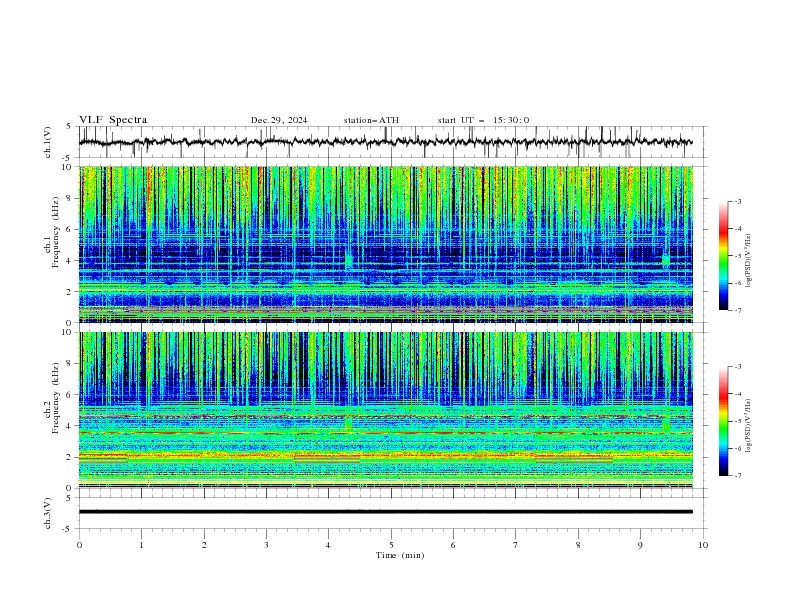Click the 'start UT = 15:30:0' text
792x612 pixels.
[x=483, y=120]
